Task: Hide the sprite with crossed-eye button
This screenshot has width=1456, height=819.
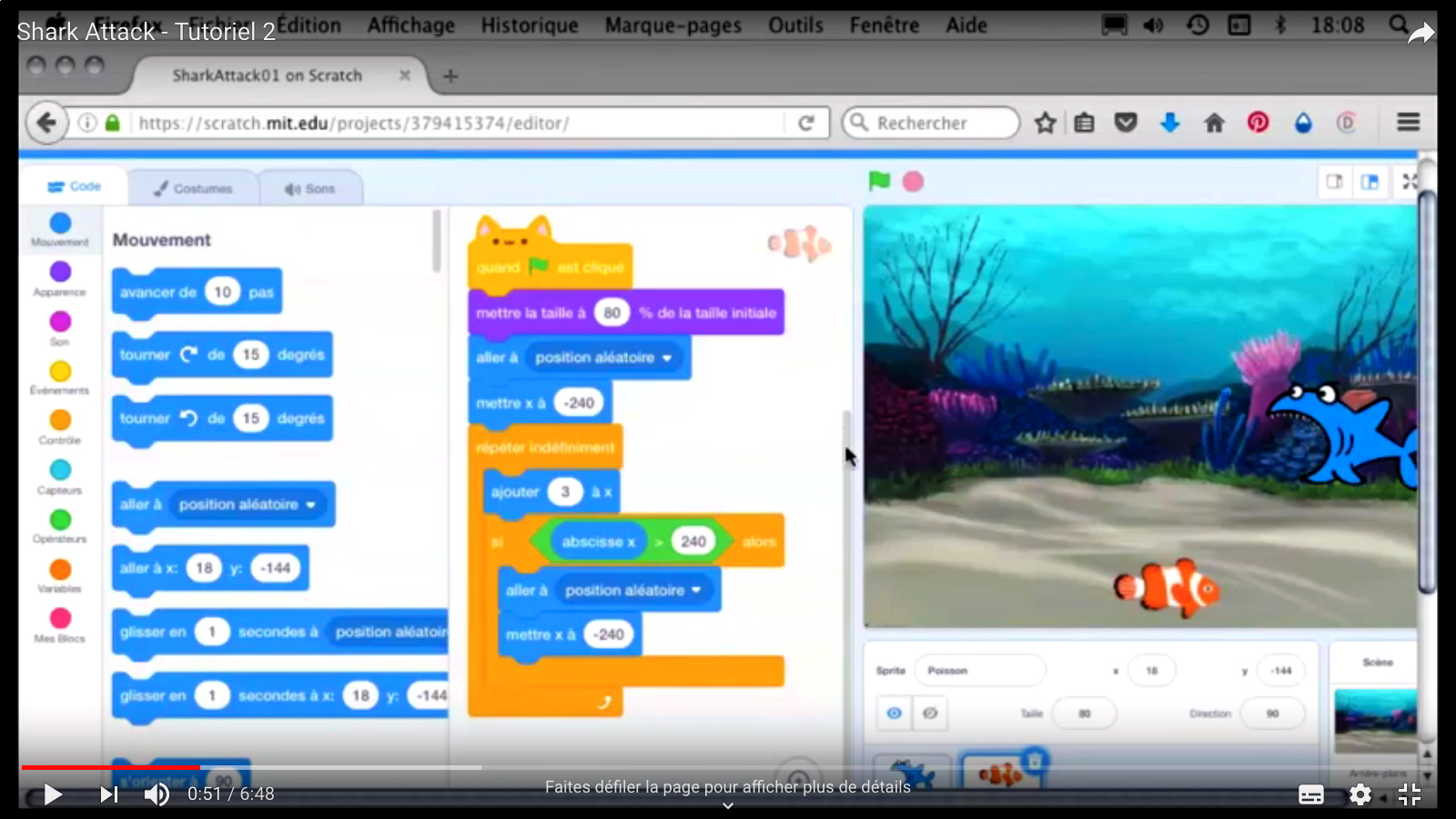Action: [930, 713]
